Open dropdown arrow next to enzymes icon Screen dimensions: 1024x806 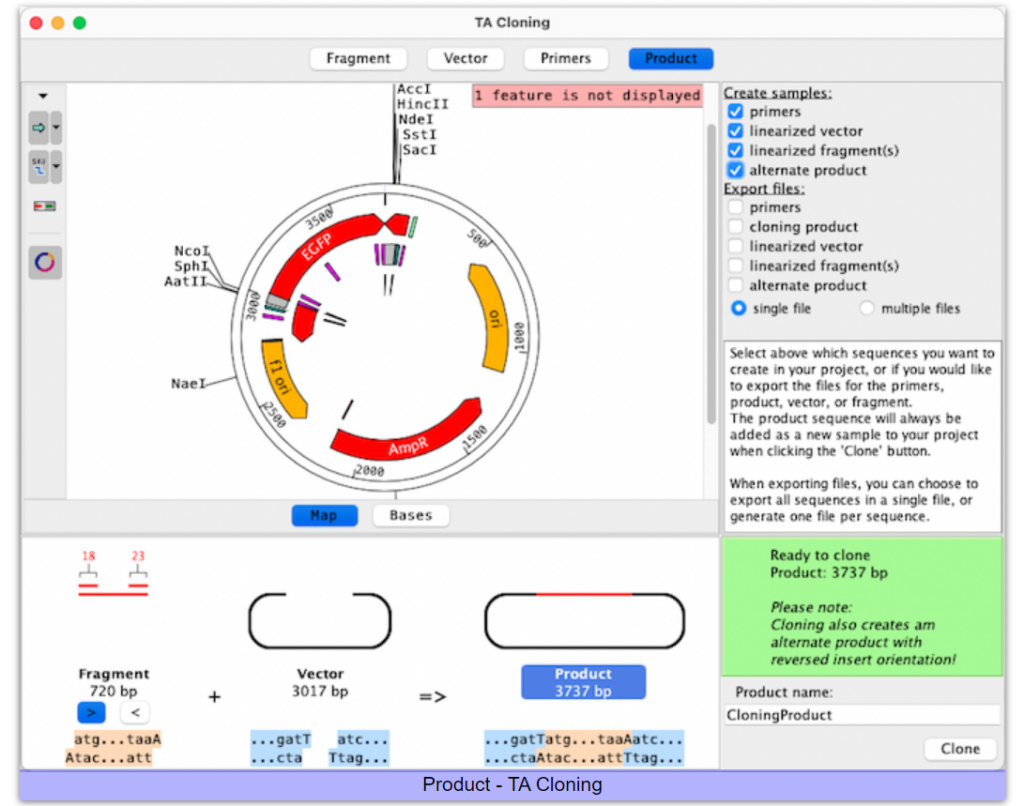pyautogui.click(x=57, y=167)
